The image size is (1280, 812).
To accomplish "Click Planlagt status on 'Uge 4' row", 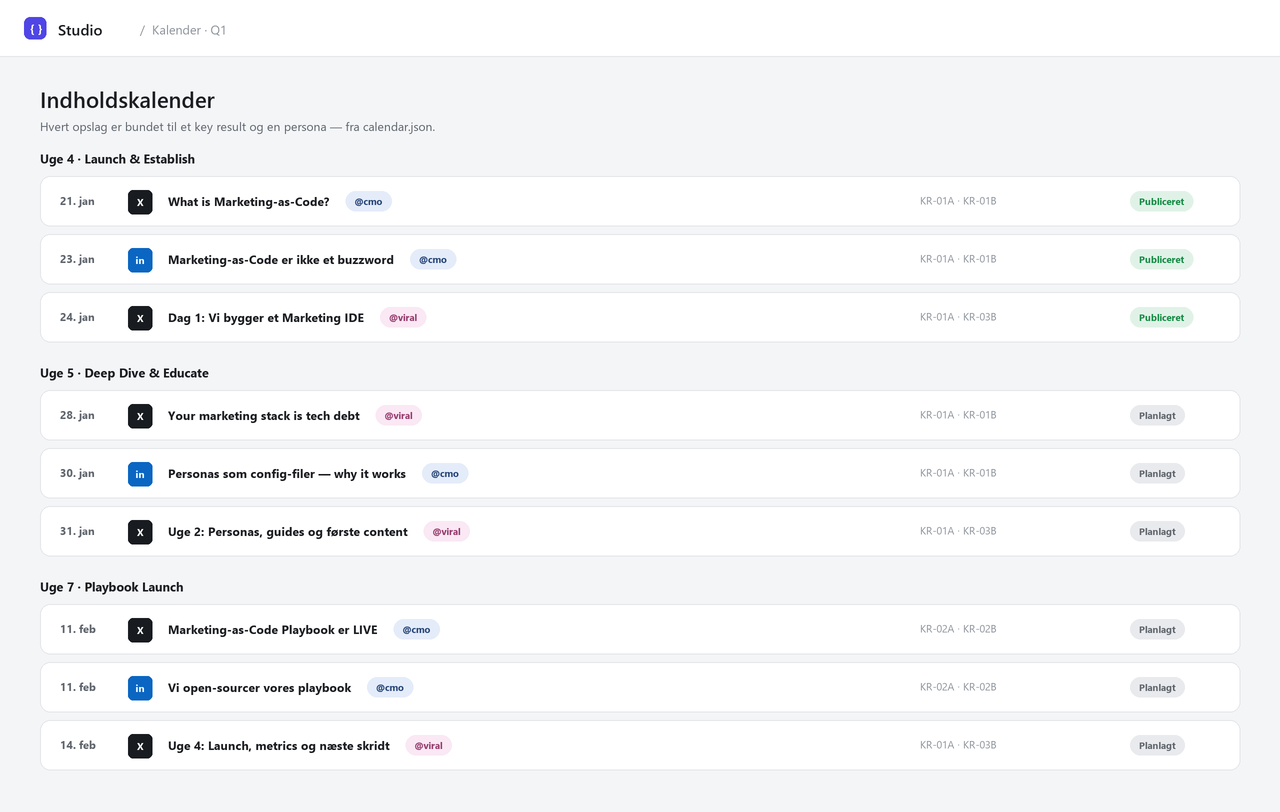I will tap(1158, 746).
